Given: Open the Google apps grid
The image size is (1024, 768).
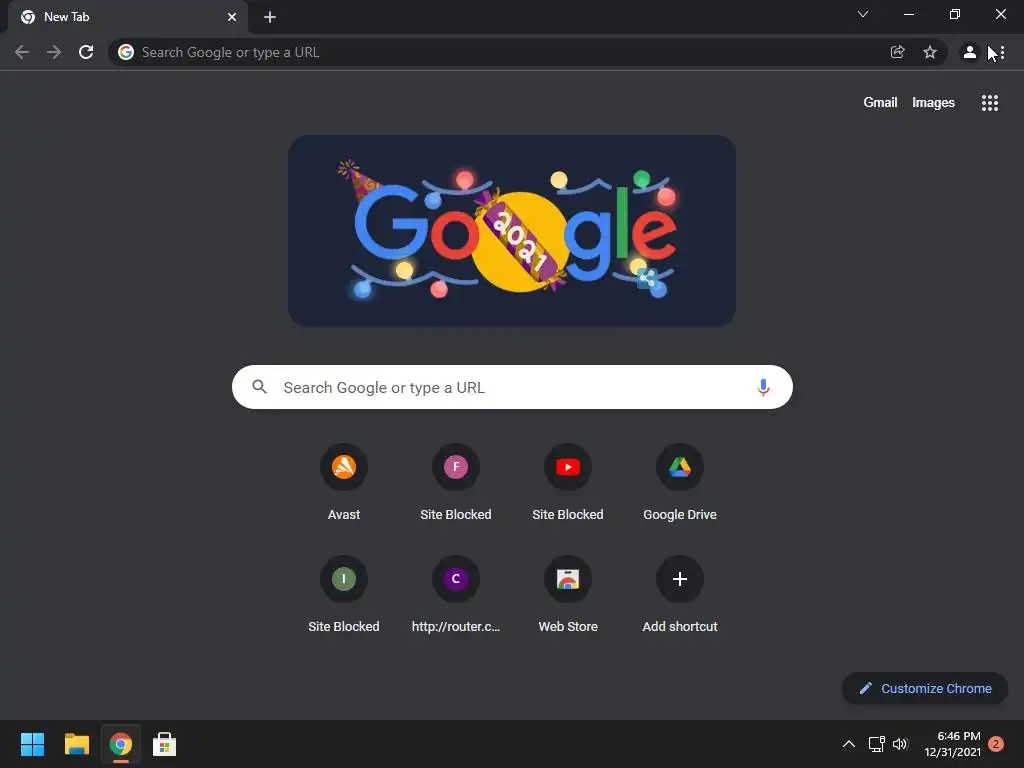Looking at the screenshot, I should (990, 103).
